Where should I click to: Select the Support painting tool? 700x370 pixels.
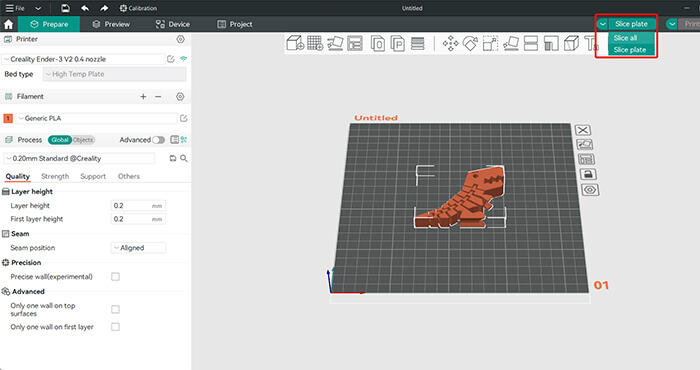pyautogui.click(x=551, y=43)
